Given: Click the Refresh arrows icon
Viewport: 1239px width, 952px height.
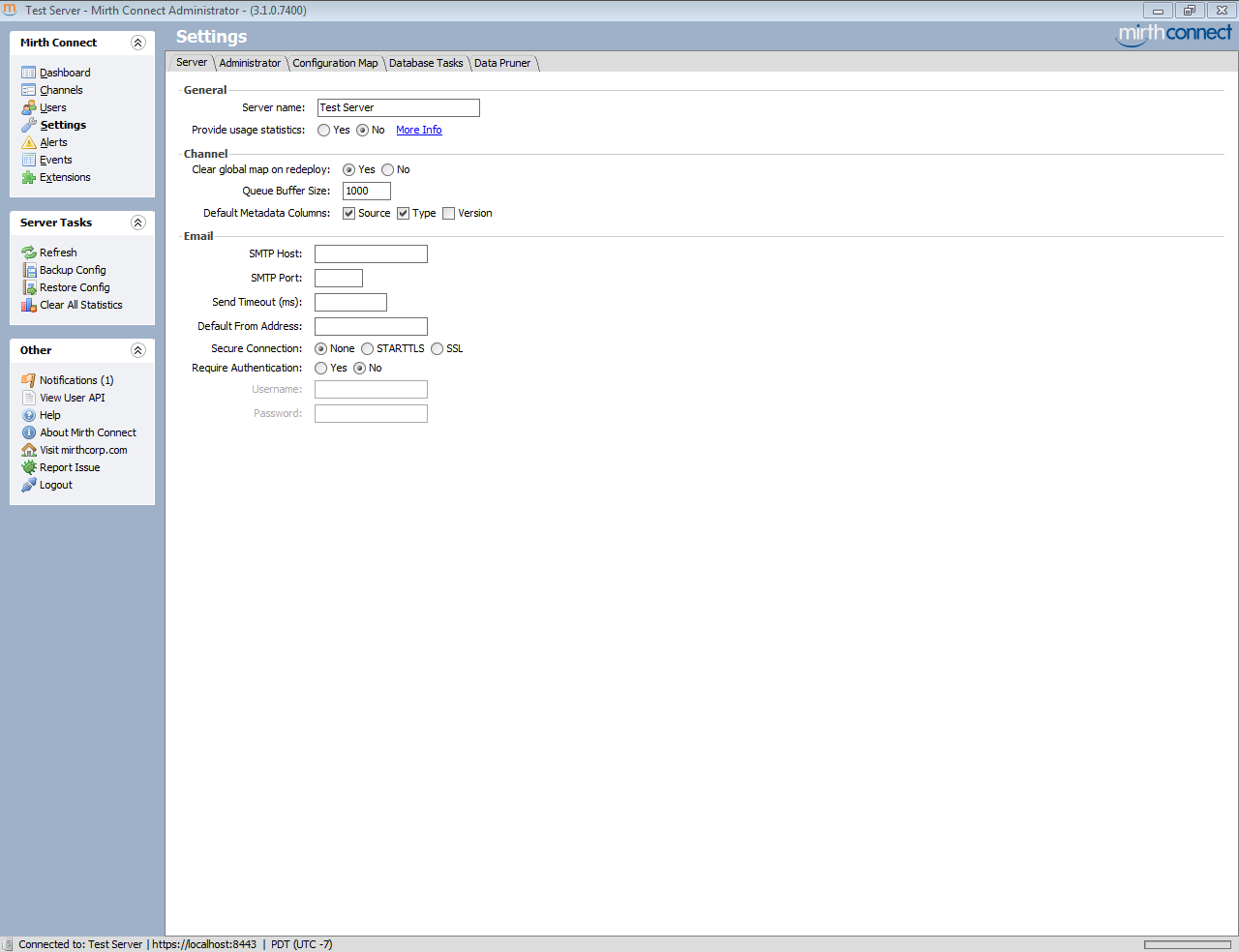Looking at the screenshot, I should click(x=29, y=253).
